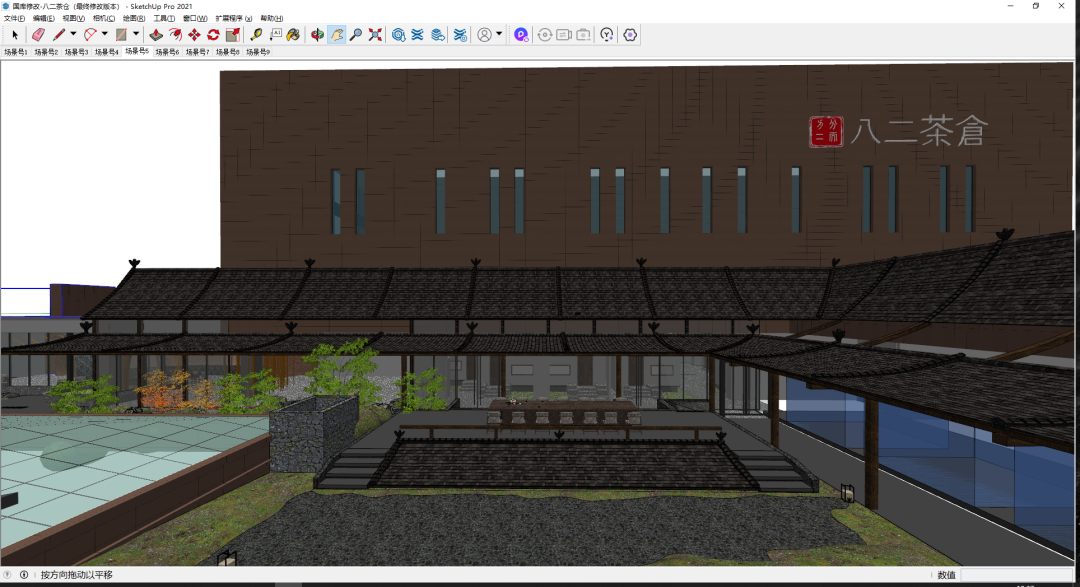
Task: Select the Paint Bucket tool
Action: click(x=293, y=35)
